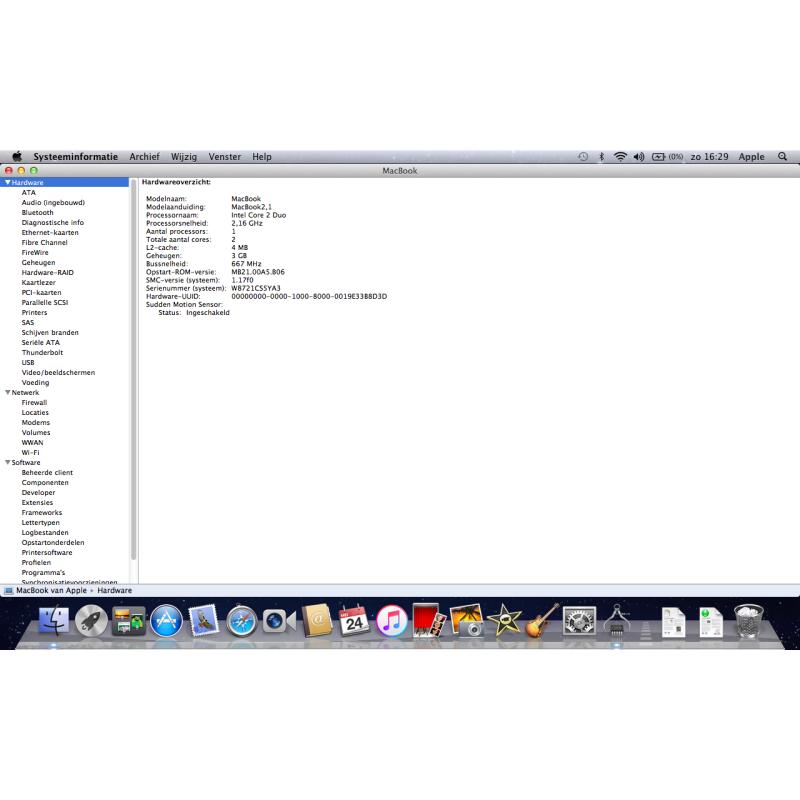Select Voeding item
The image size is (800, 800).
coord(35,383)
